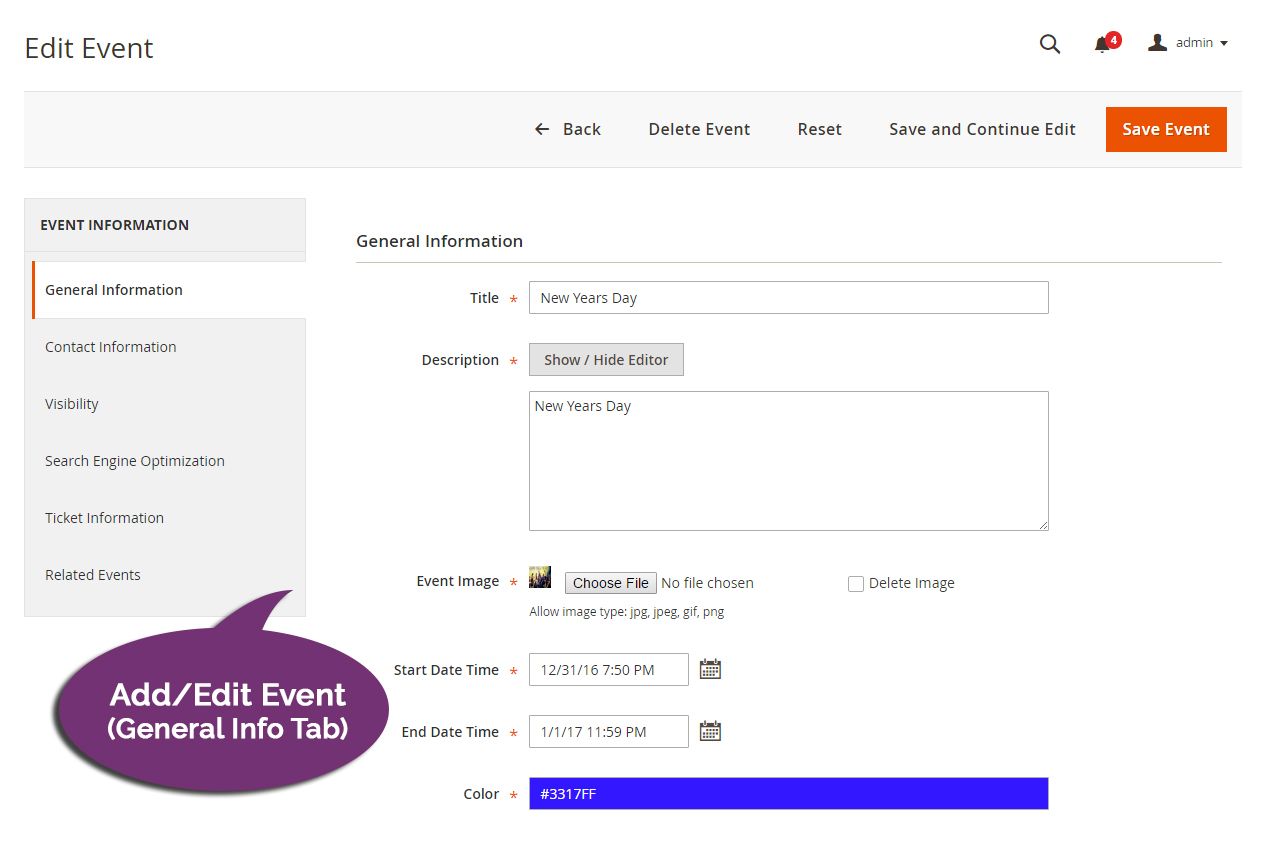Click Save and Continue Edit
Image resolution: width=1272 pixels, height=868 pixels.
coord(981,129)
